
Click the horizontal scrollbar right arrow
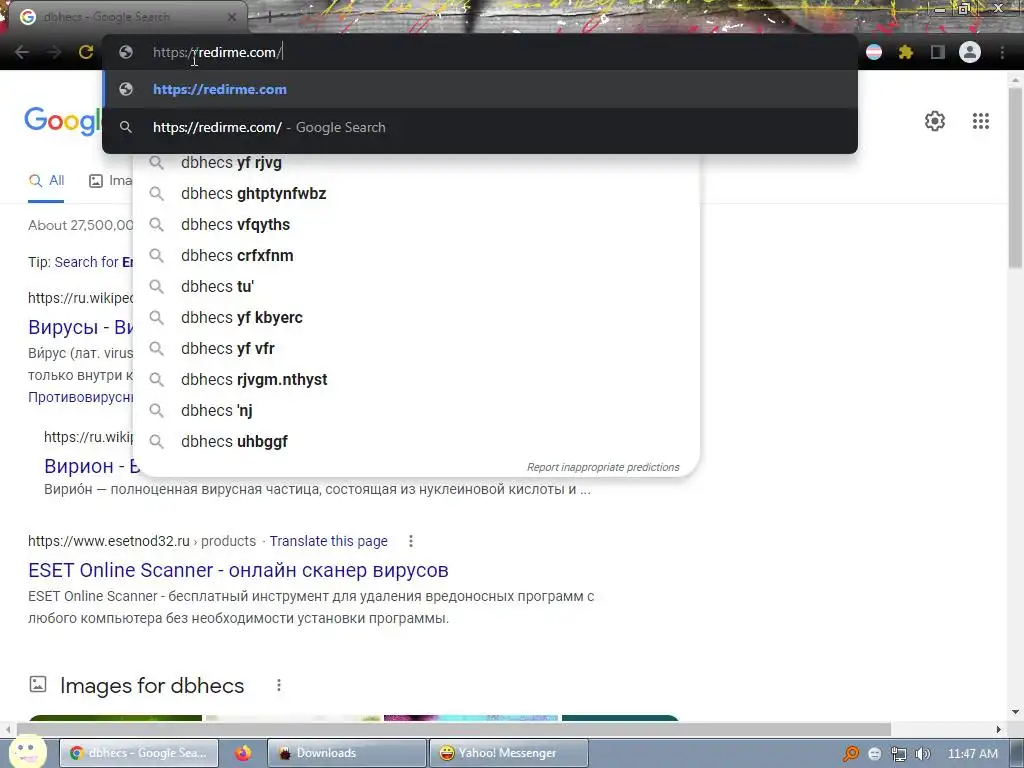[999, 729]
